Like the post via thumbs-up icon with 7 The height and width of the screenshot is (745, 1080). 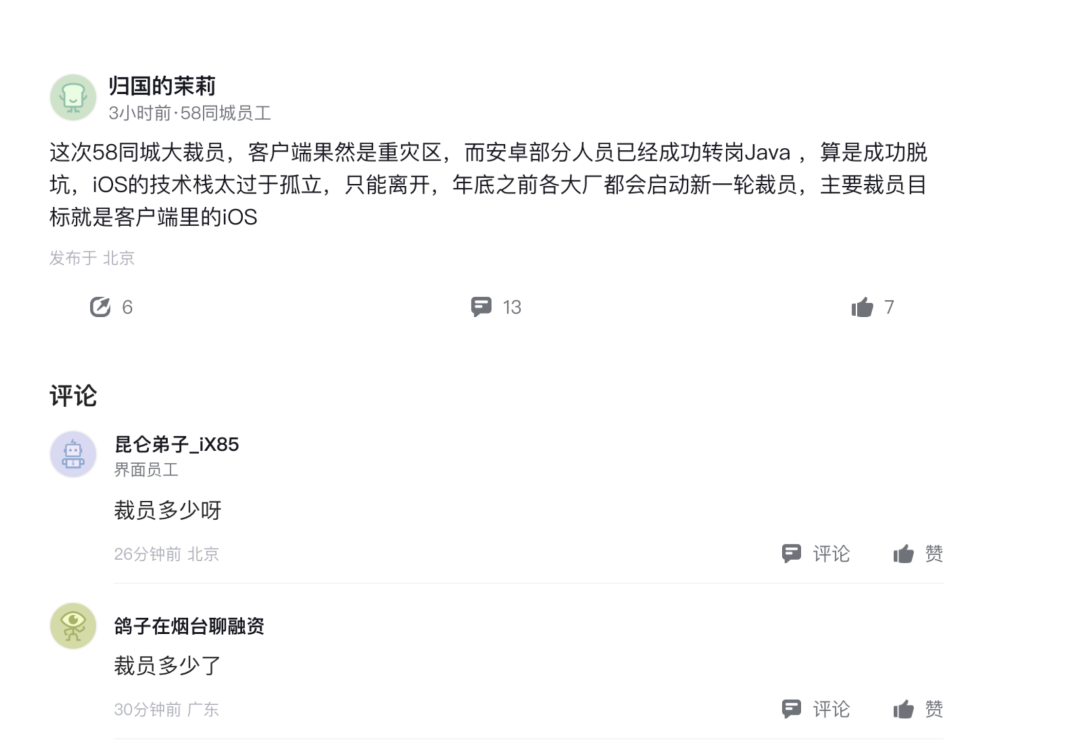[862, 306]
